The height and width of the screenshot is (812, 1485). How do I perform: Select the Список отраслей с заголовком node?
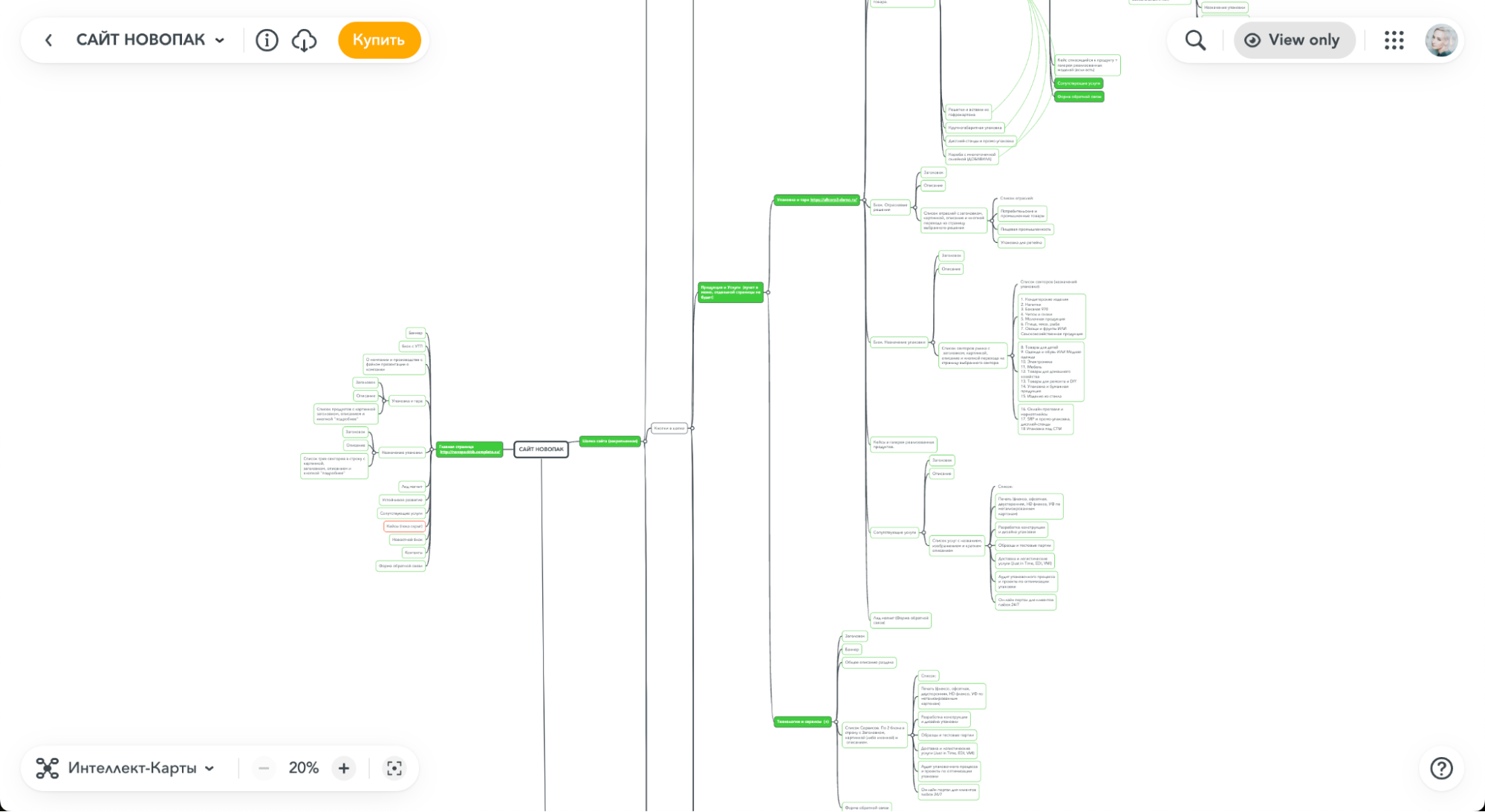954,220
